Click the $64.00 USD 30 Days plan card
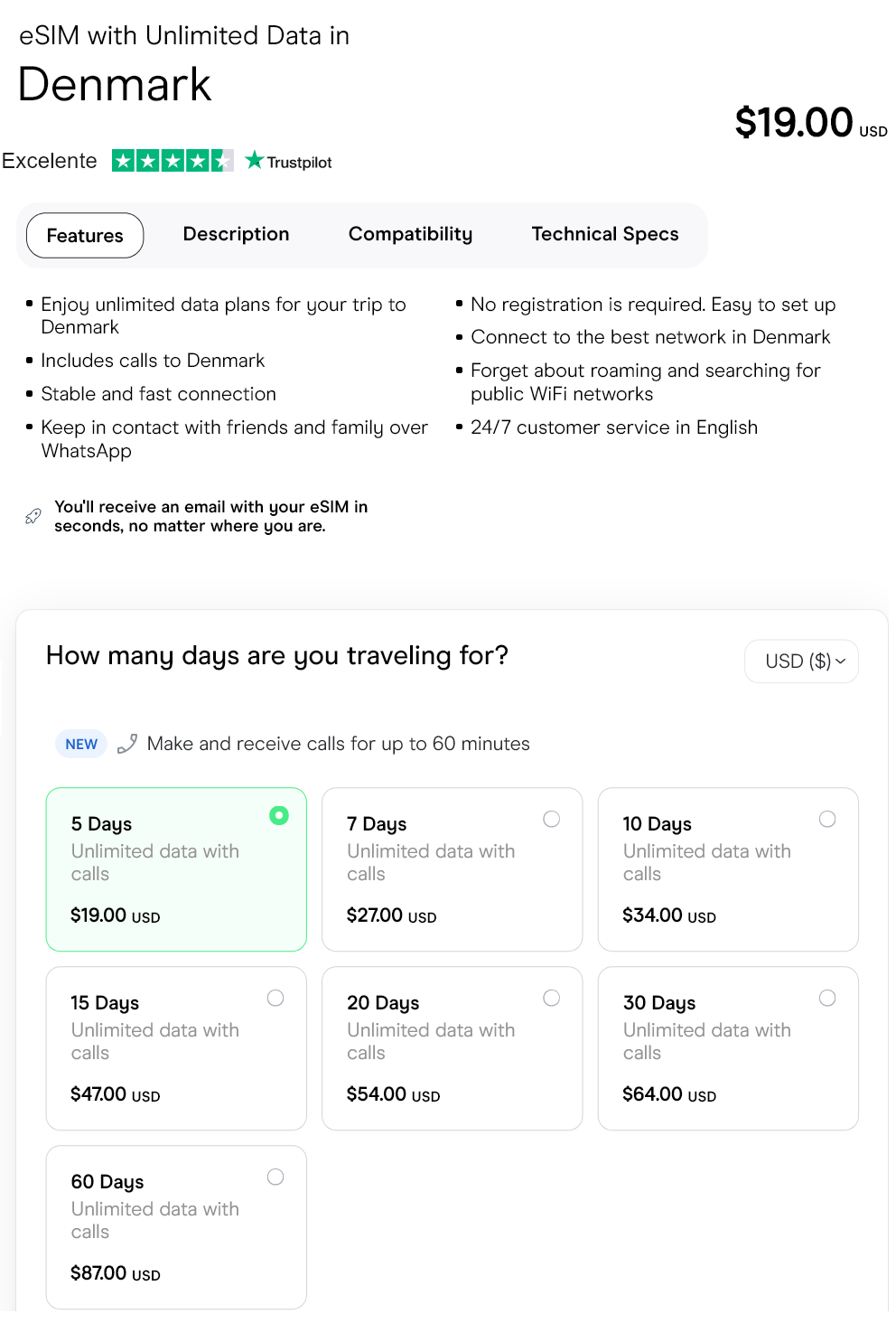The height and width of the screenshot is (1323, 896). click(x=728, y=1047)
